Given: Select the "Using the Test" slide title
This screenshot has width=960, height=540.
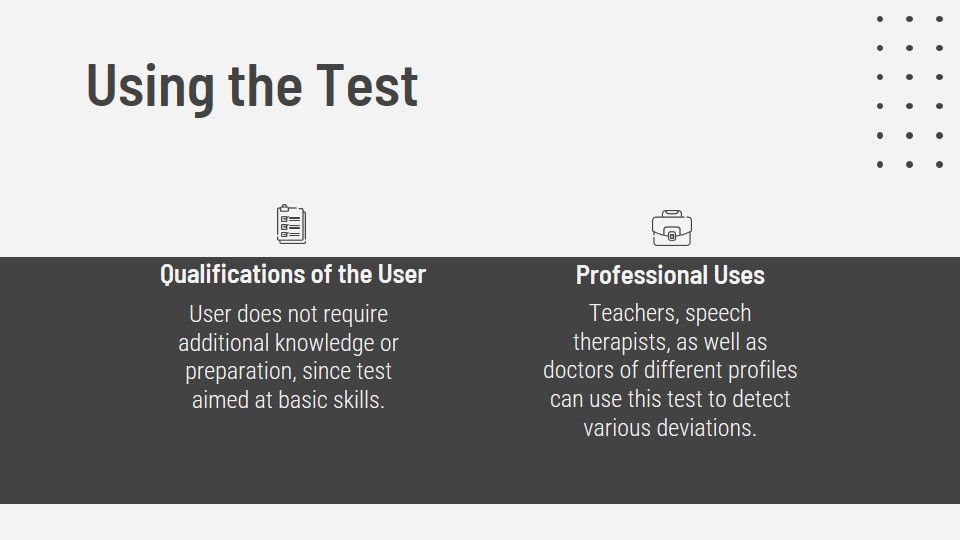Looking at the screenshot, I should pyautogui.click(x=252, y=84).
